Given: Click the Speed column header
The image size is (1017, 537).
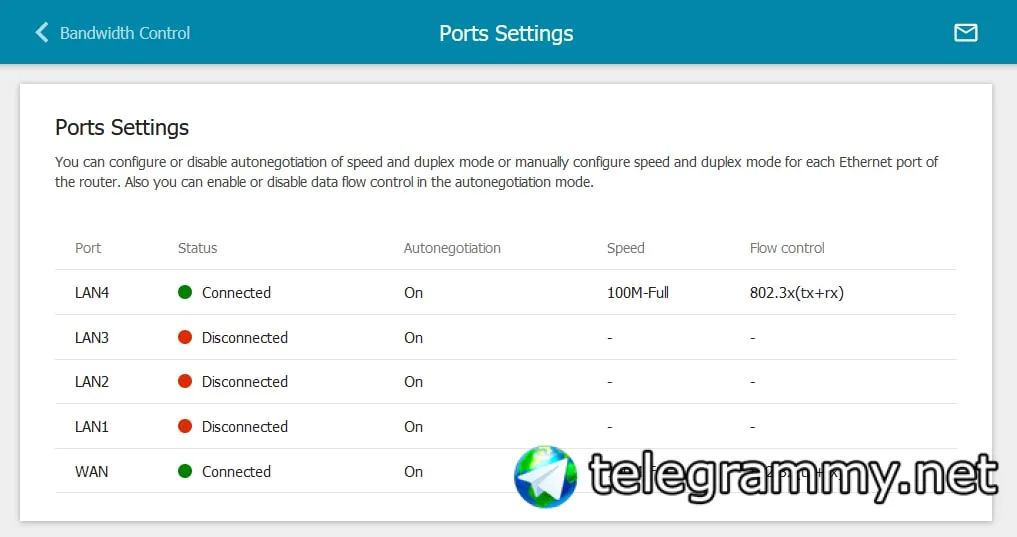Looking at the screenshot, I should pyautogui.click(x=625, y=248).
